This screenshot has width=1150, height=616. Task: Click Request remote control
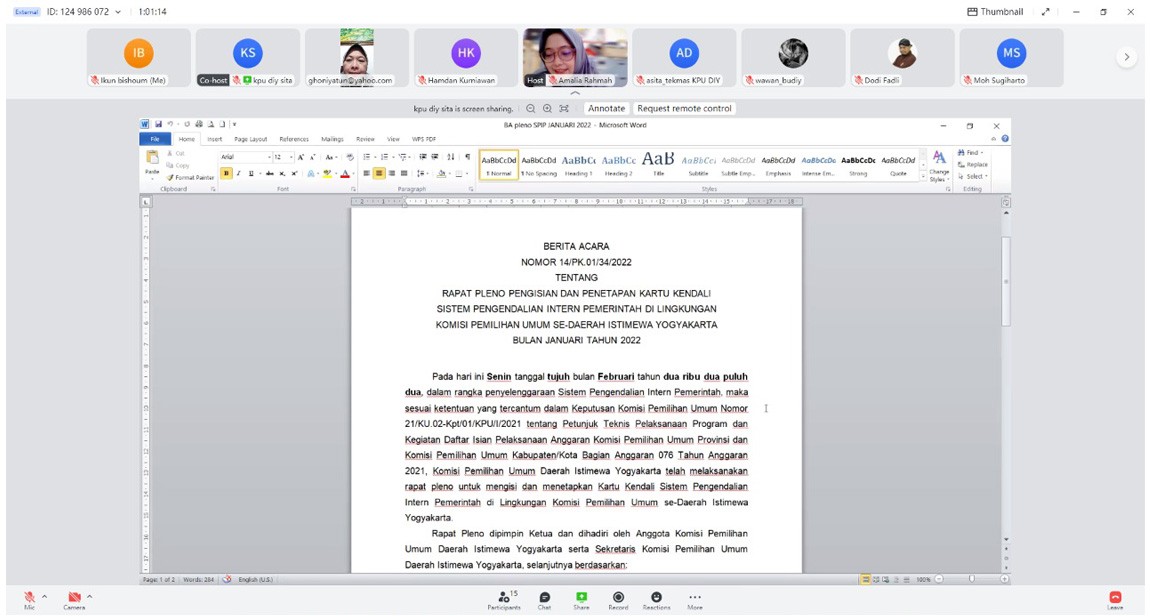(x=684, y=108)
